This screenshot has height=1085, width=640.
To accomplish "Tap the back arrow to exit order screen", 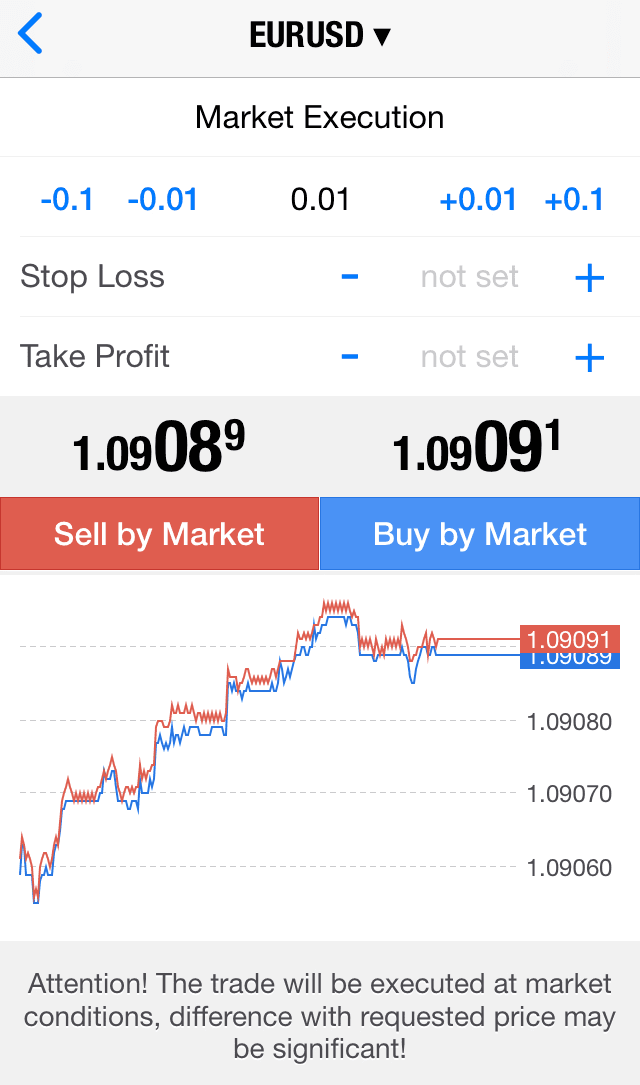I will click(x=30, y=33).
